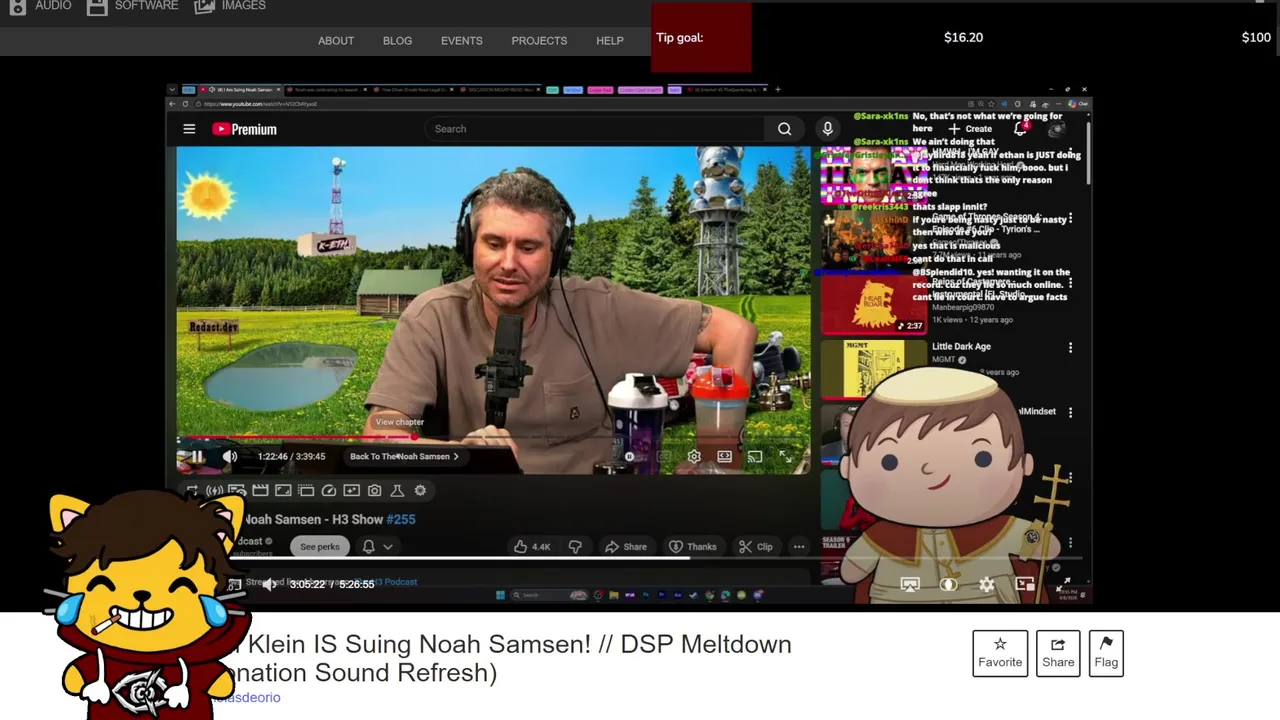Open the Help page

pos(610,41)
